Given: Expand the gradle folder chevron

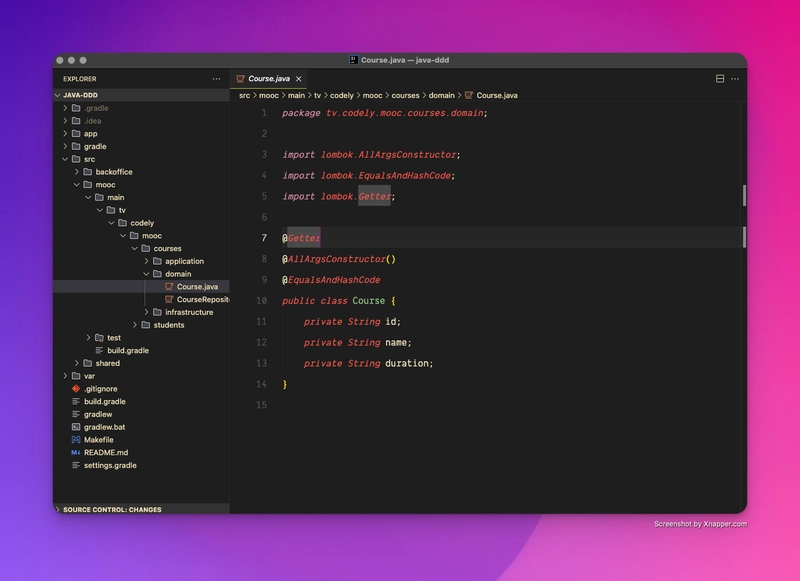Looking at the screenshot, I should (x=65, y=146).
